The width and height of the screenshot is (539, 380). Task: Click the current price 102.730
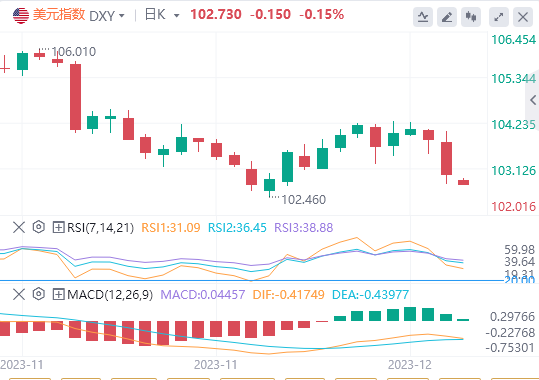coord(216,14)
